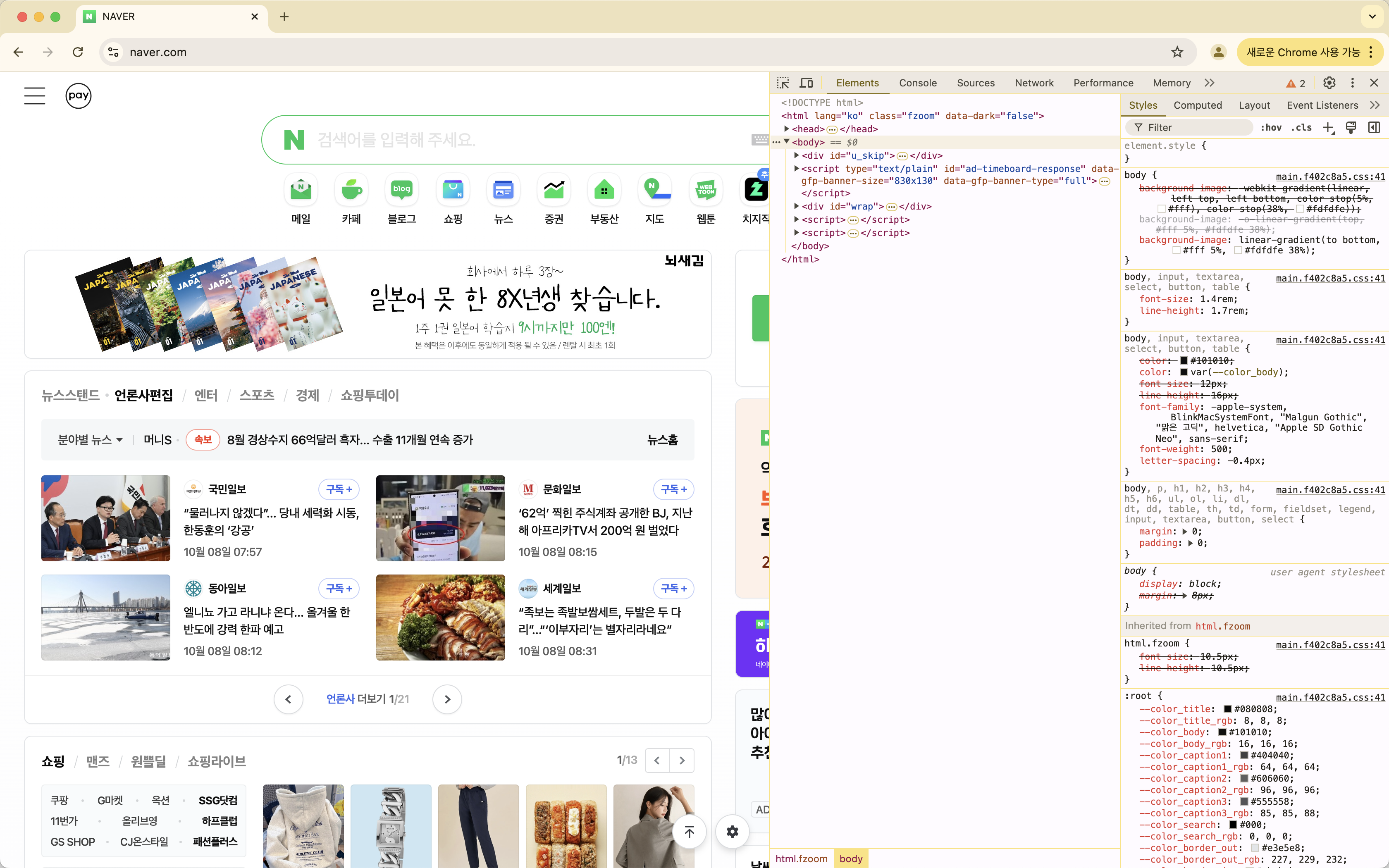Click the --color_title #080808 color swatch
The image size is (1389, 868).
(1228, 709)
